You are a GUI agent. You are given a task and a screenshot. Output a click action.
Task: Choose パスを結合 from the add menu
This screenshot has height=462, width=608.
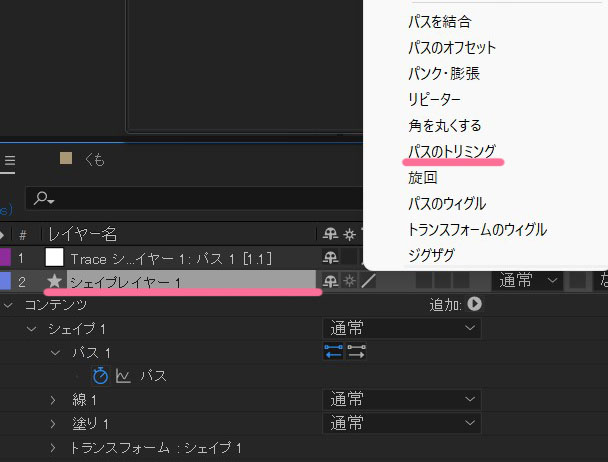(x=440, y=22)
